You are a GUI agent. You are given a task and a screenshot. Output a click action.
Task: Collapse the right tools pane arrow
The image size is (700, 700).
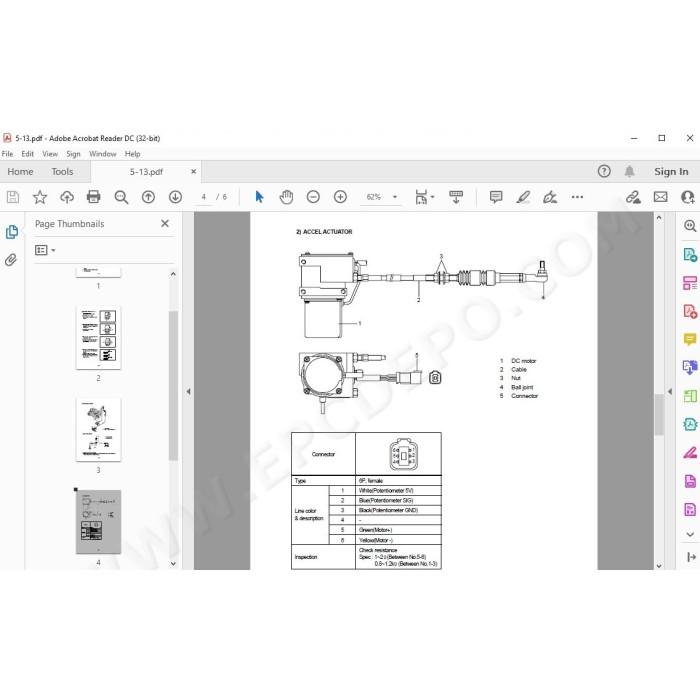(670, 392)
